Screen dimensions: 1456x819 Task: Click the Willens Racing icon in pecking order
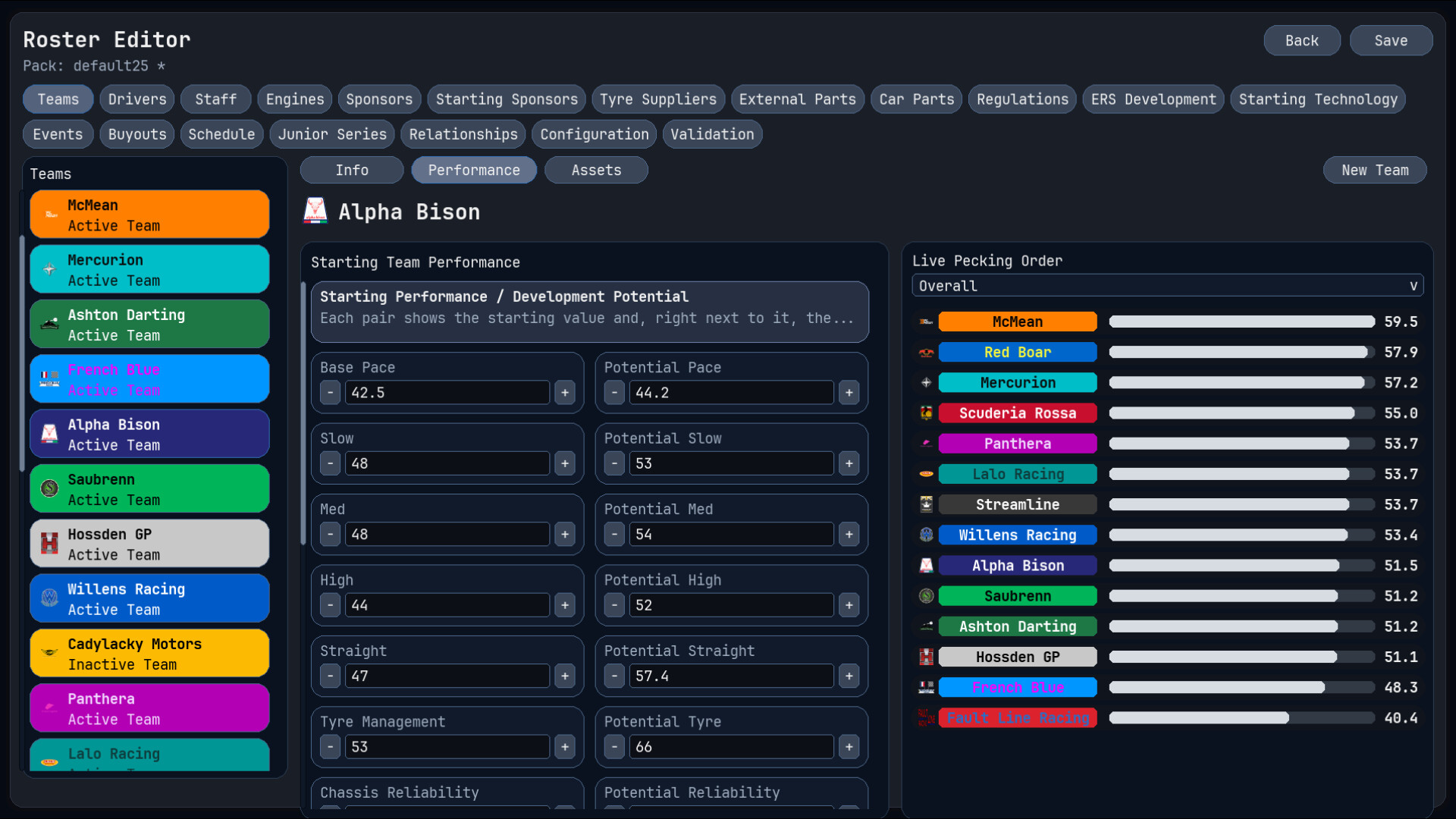(926, 535)
